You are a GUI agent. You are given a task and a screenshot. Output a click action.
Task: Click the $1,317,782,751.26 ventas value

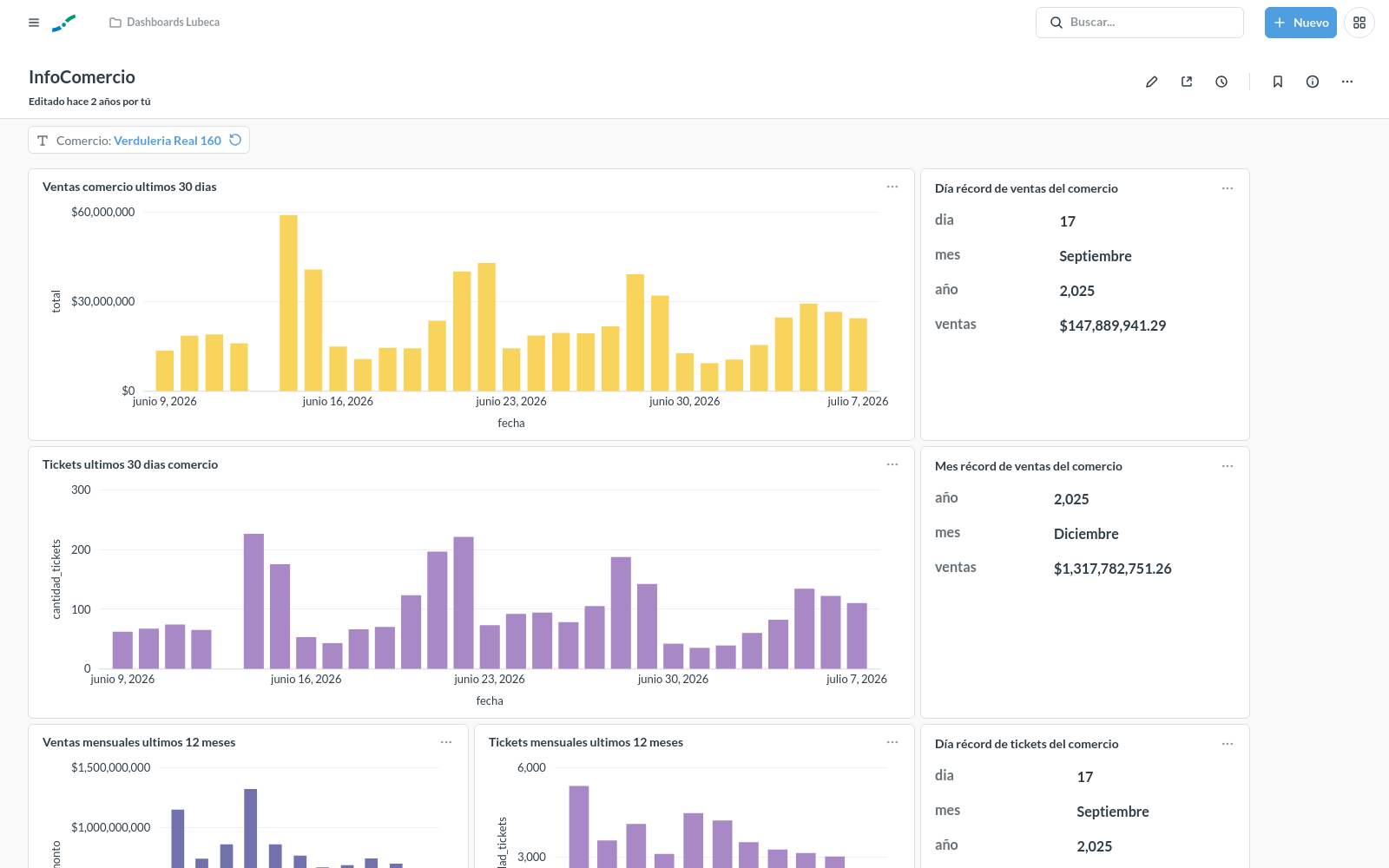point(1112,569)
